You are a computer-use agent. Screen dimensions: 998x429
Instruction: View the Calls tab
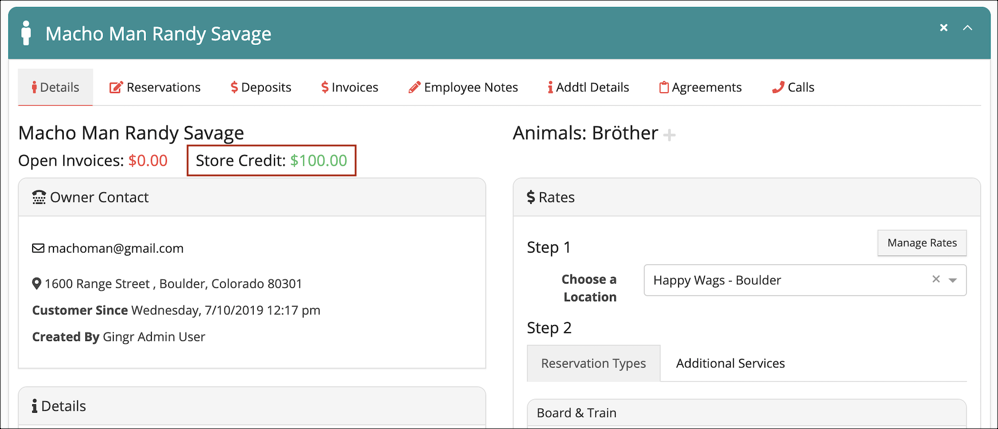pyautogui.click(x=793, y=87)
